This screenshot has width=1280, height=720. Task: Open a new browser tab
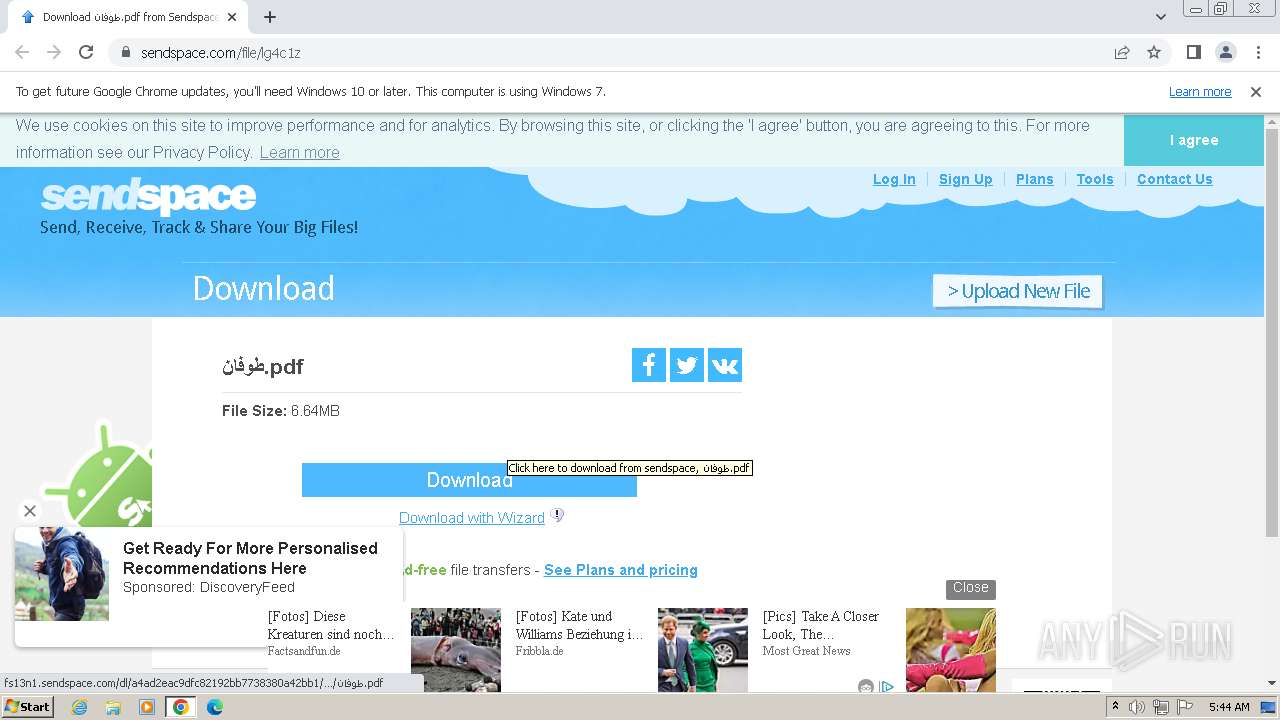270,17
